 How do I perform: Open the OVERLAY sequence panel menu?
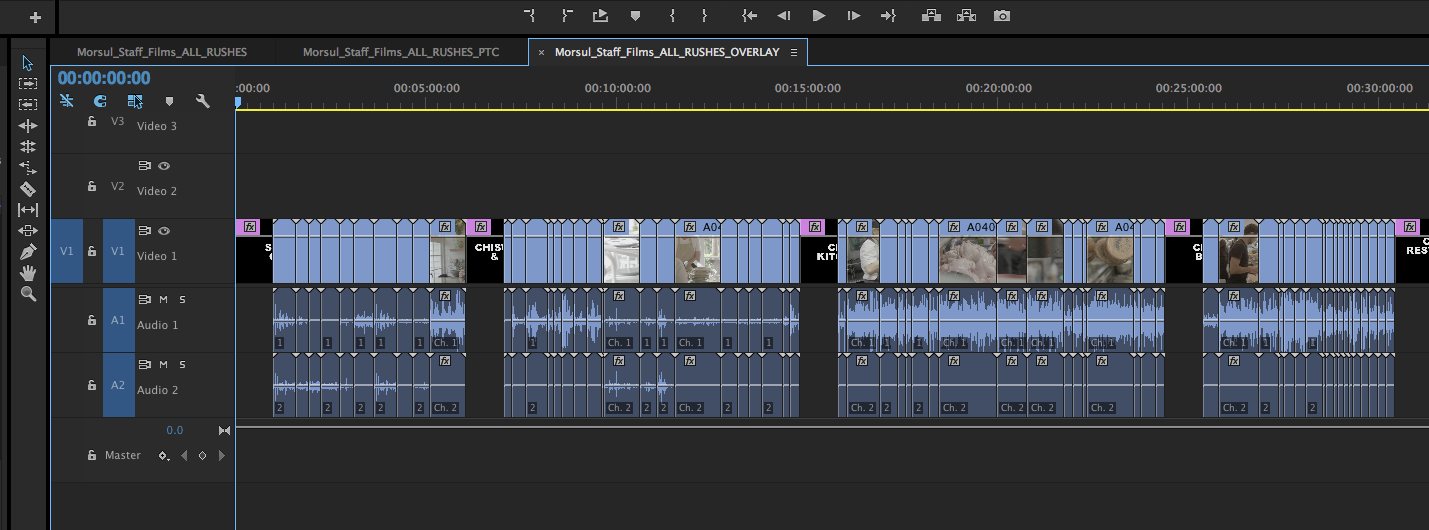(x=794, y=52)
